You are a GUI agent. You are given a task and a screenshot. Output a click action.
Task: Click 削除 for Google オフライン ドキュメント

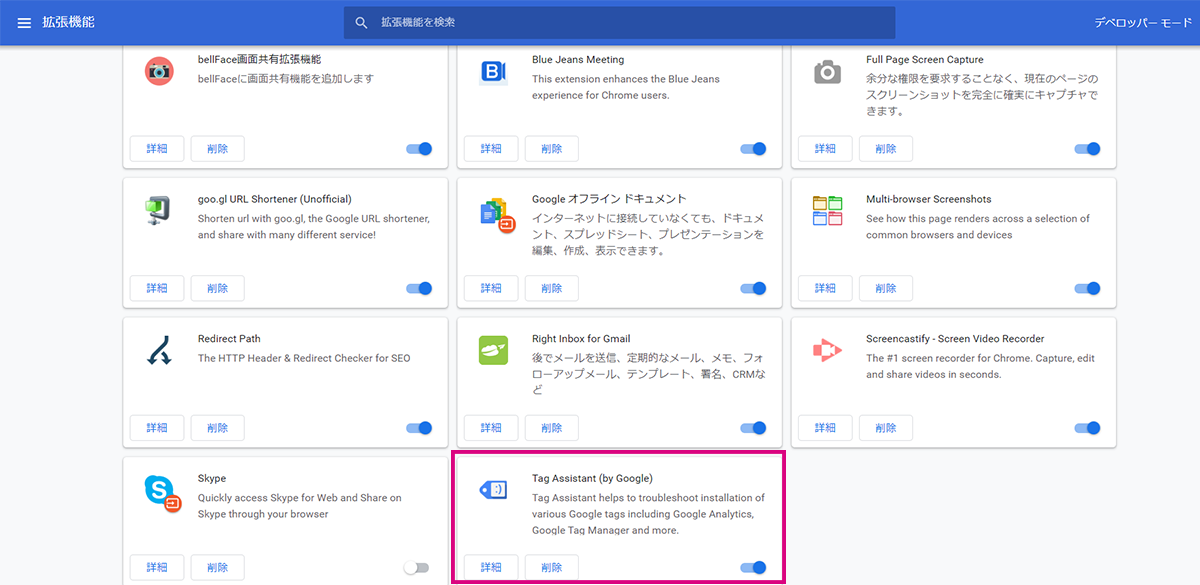552,288
